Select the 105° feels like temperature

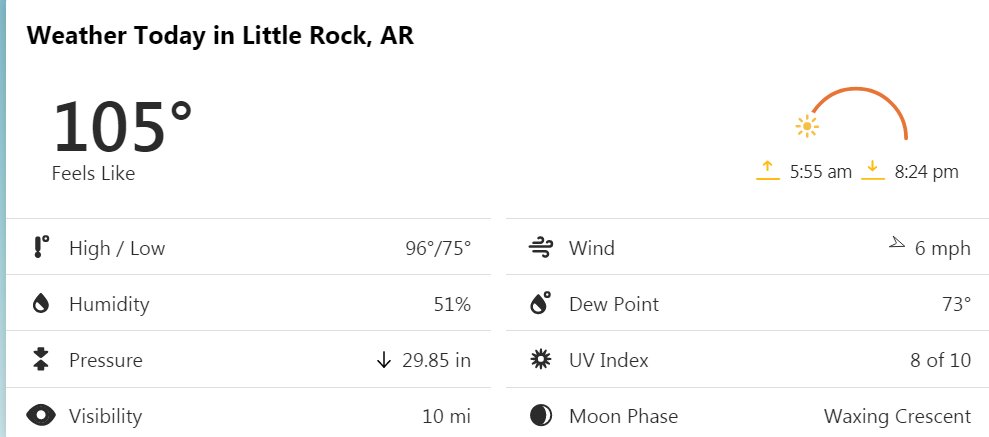tap(122, 127)
